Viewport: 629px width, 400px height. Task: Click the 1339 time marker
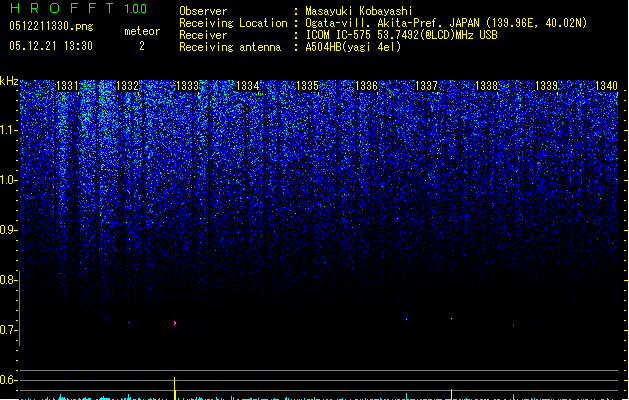[546, 86]
